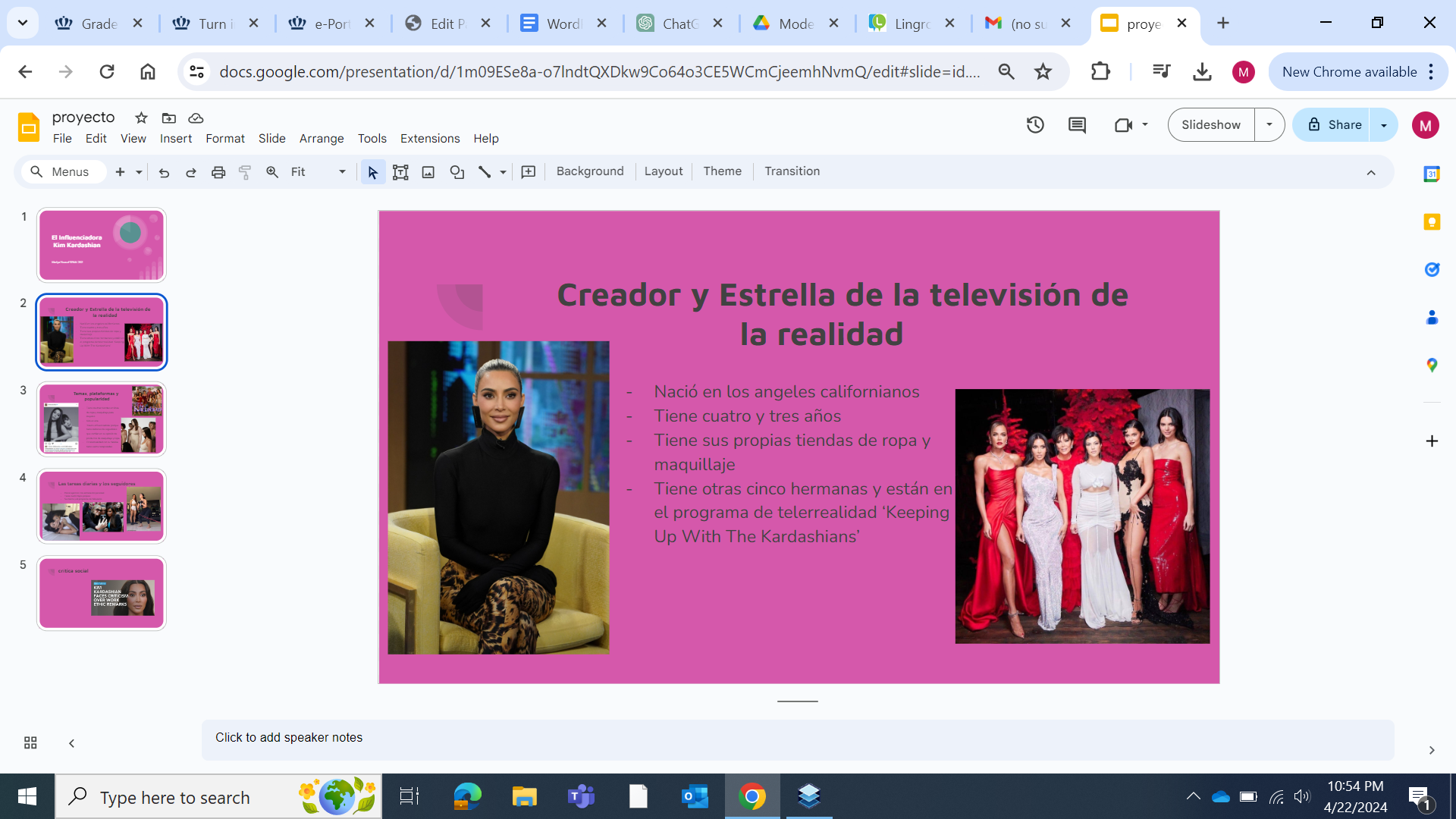1456x819 pixels.
Task: Select the line tool
Action: click(485, 172)
